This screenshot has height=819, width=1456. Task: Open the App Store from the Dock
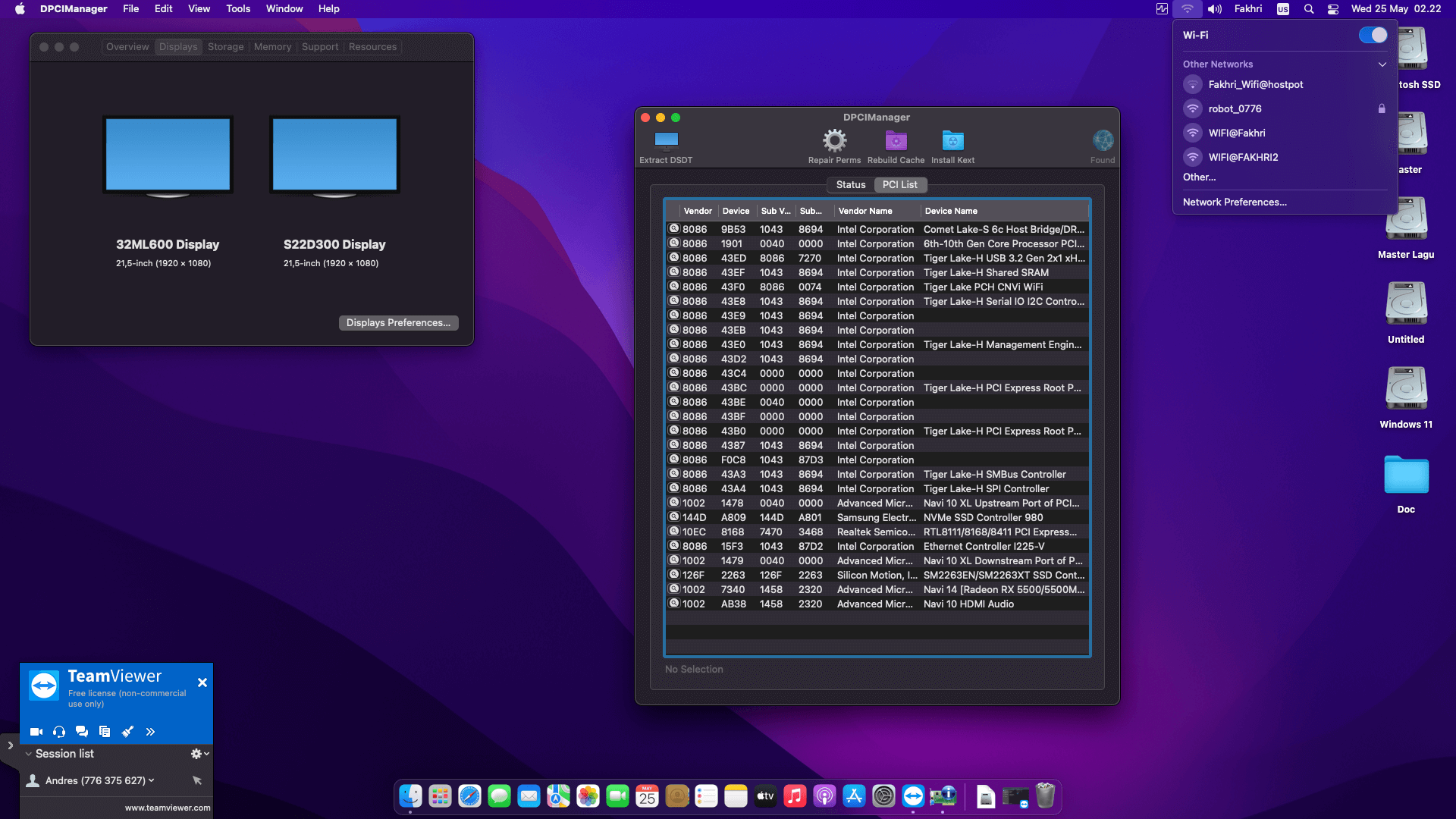tap(854, 795)
